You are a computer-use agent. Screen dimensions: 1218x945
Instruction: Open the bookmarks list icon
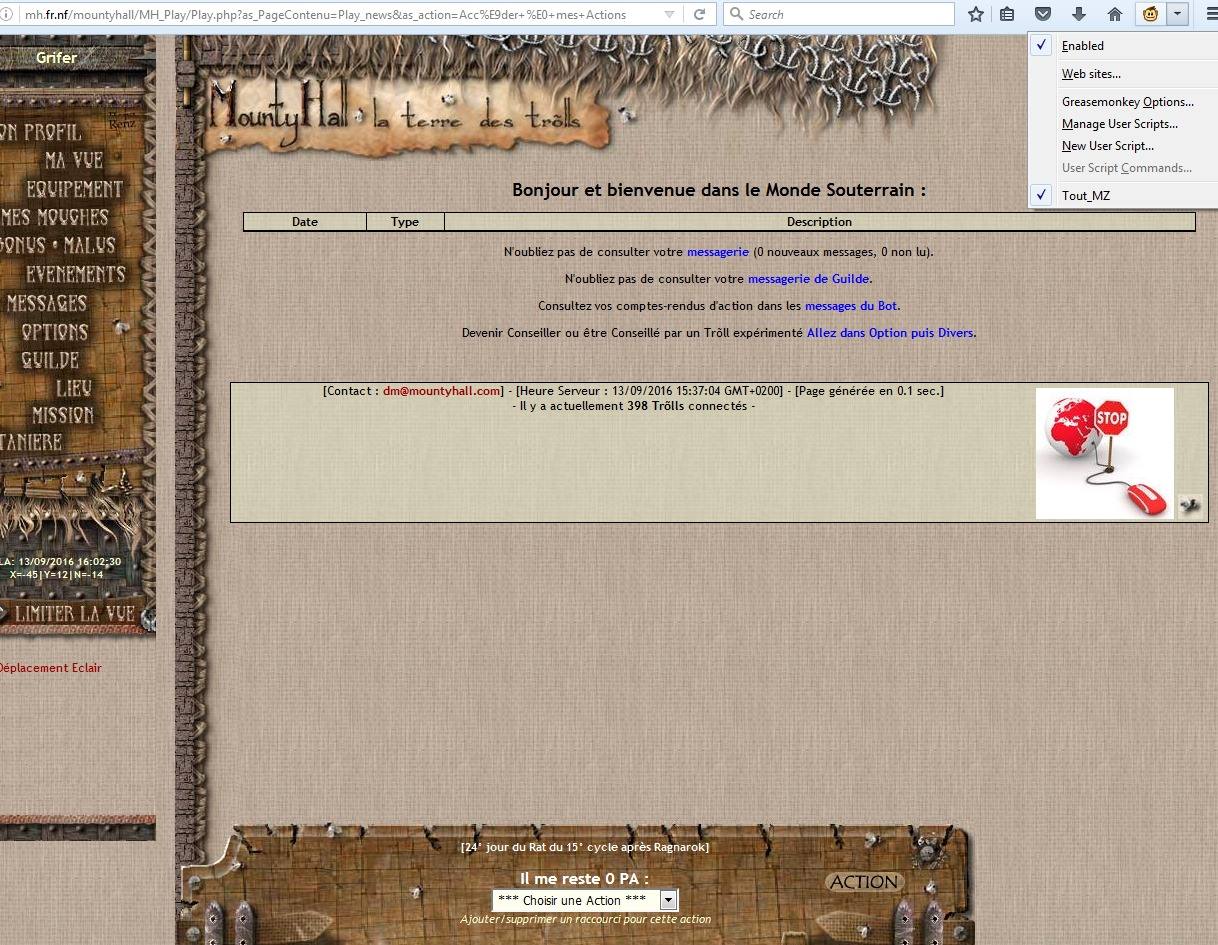(1007, 14)
